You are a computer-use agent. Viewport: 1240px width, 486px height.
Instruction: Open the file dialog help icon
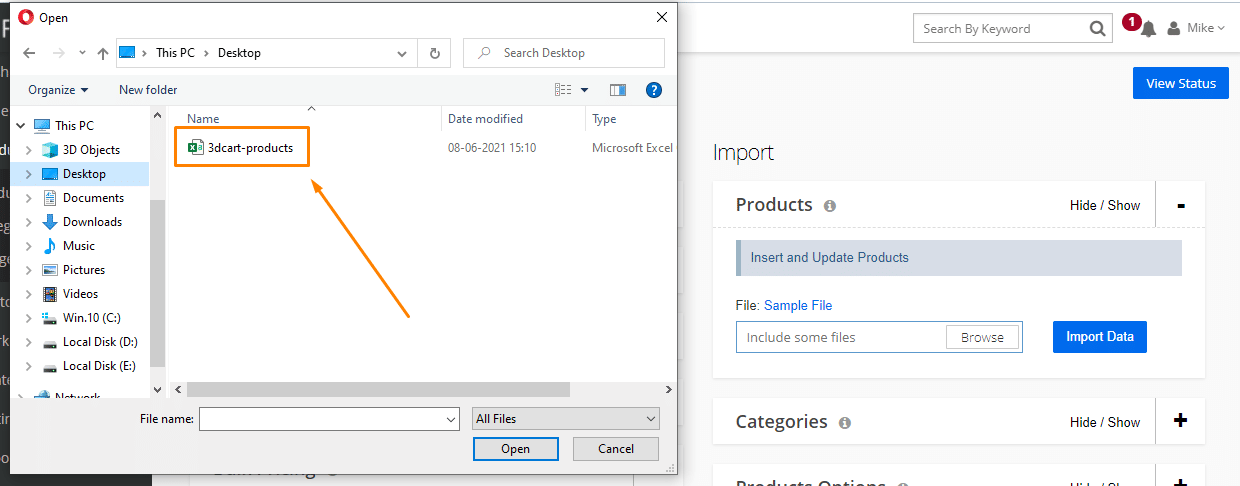654,90
